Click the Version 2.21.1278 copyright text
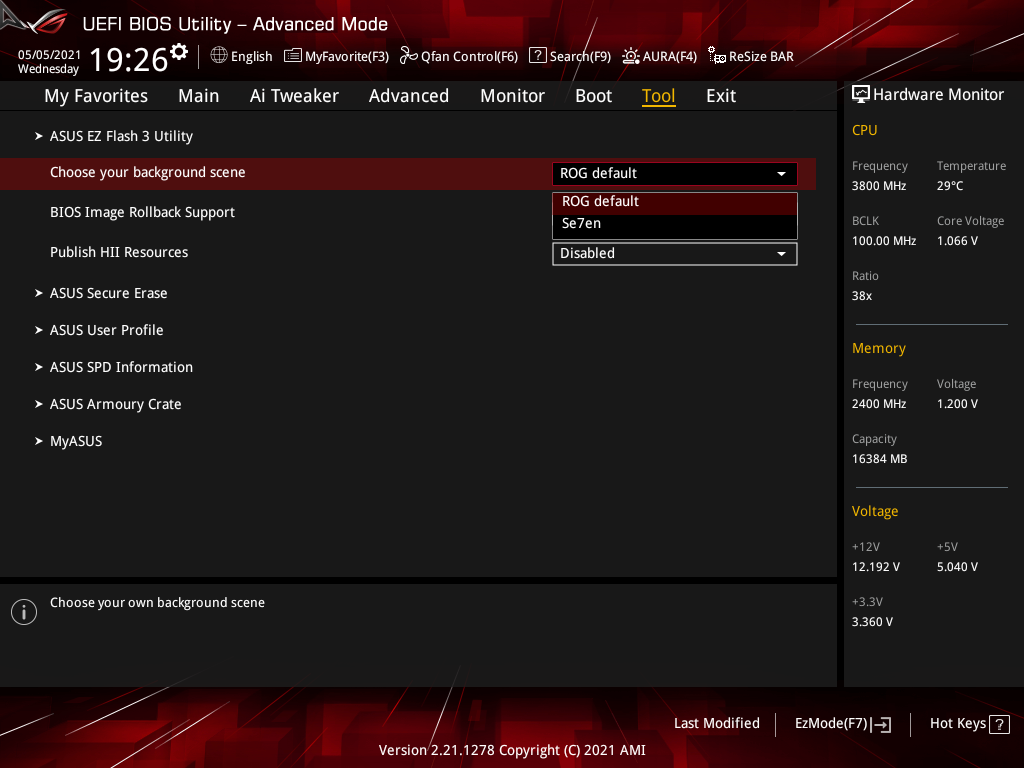This screenshot has width=1024, height=768. 512,750
